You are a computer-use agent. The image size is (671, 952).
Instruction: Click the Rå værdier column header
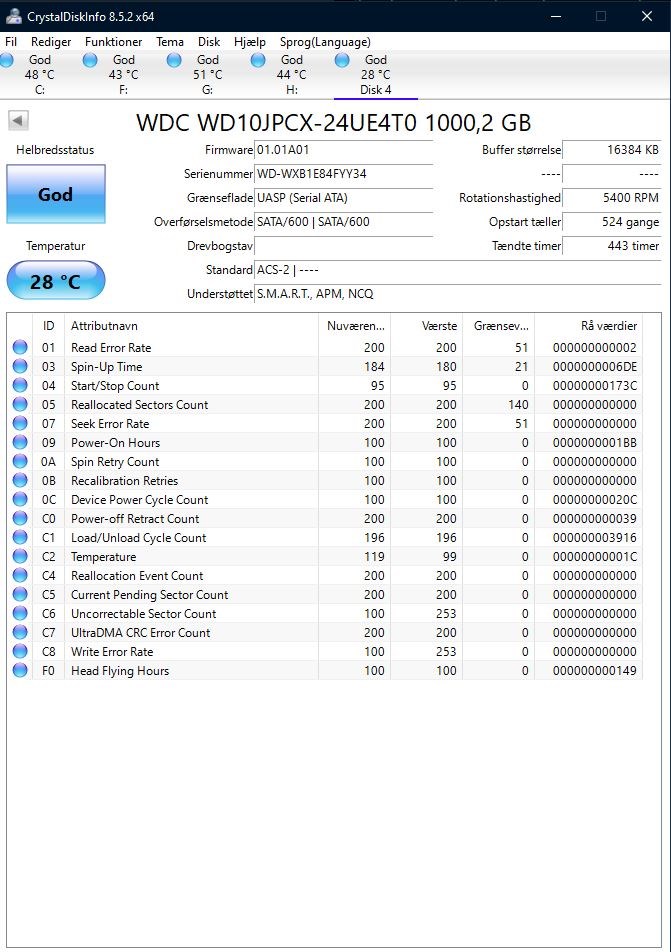[588, 326]
